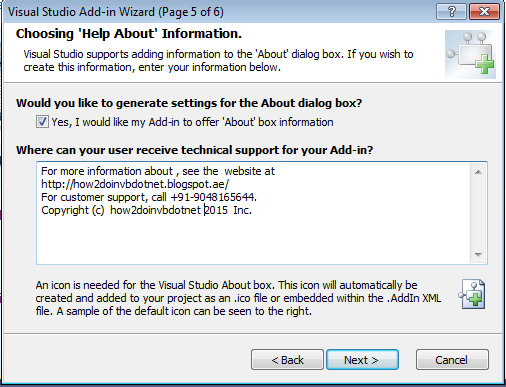Click the title bar help question mark
Screen dimensions: 506x387
coord(451,12)
